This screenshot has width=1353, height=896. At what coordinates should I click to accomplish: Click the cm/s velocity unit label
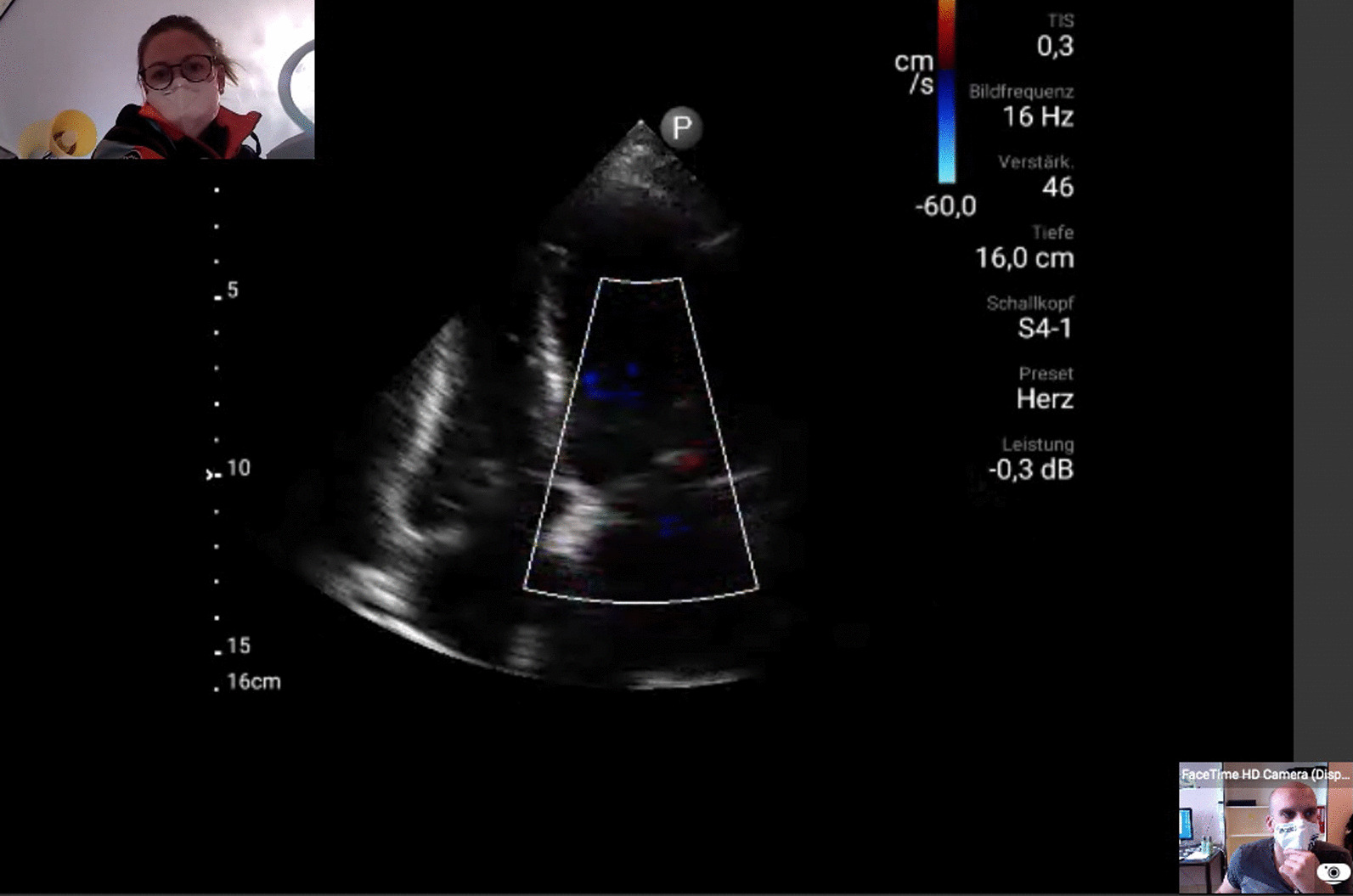[915, 73]
